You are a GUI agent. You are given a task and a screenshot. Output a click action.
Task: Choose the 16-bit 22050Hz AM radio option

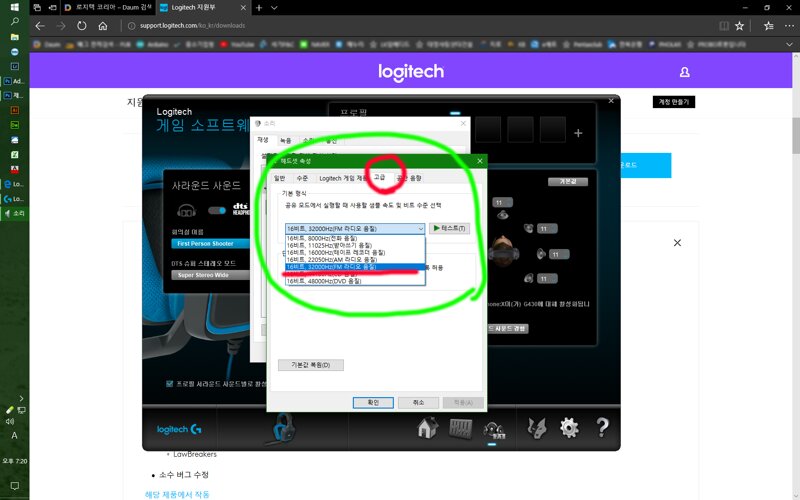[x=355, y=260]
